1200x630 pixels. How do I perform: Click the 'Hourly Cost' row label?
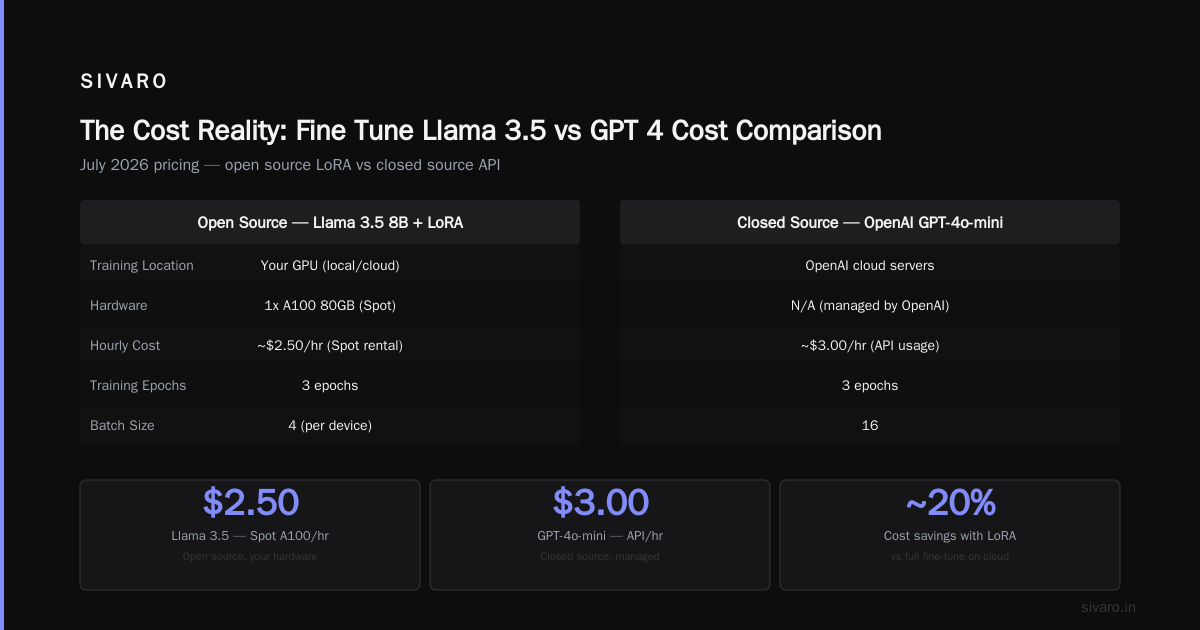click(125, 345)
